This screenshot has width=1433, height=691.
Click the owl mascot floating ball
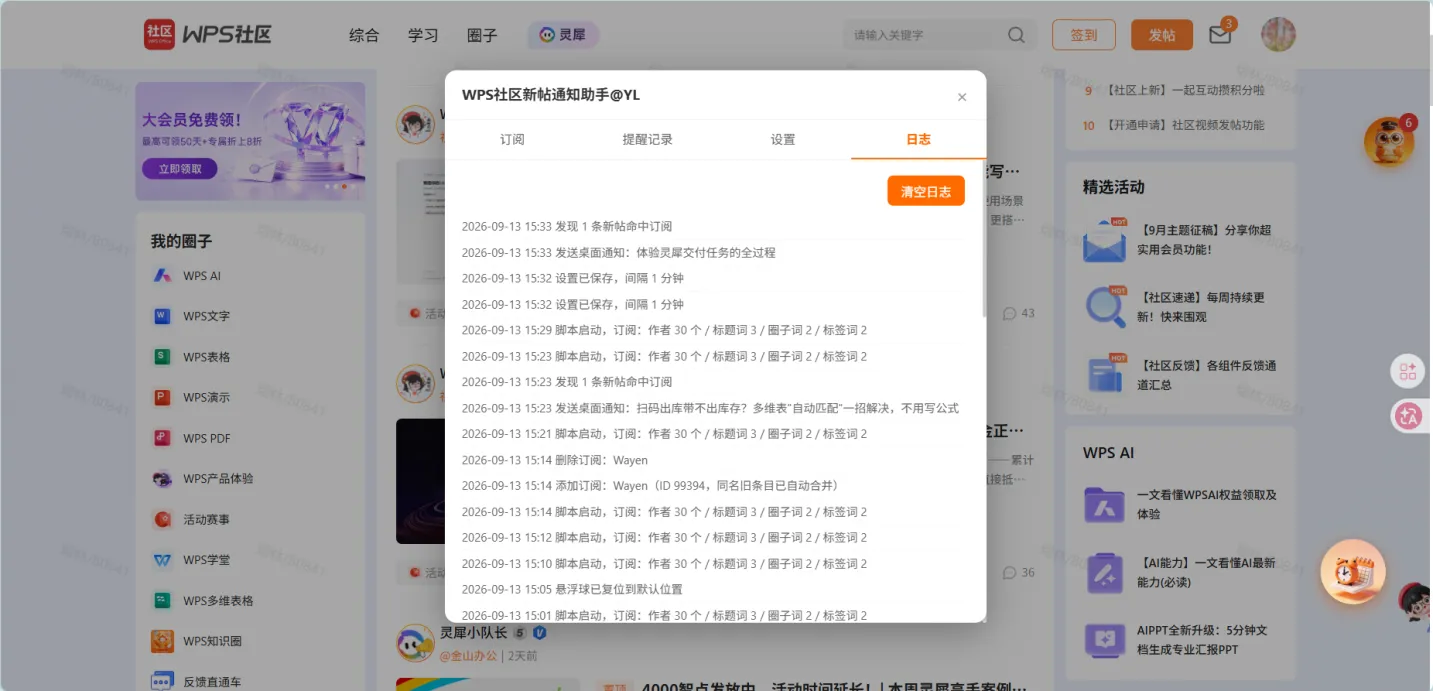click(1389, 141)
